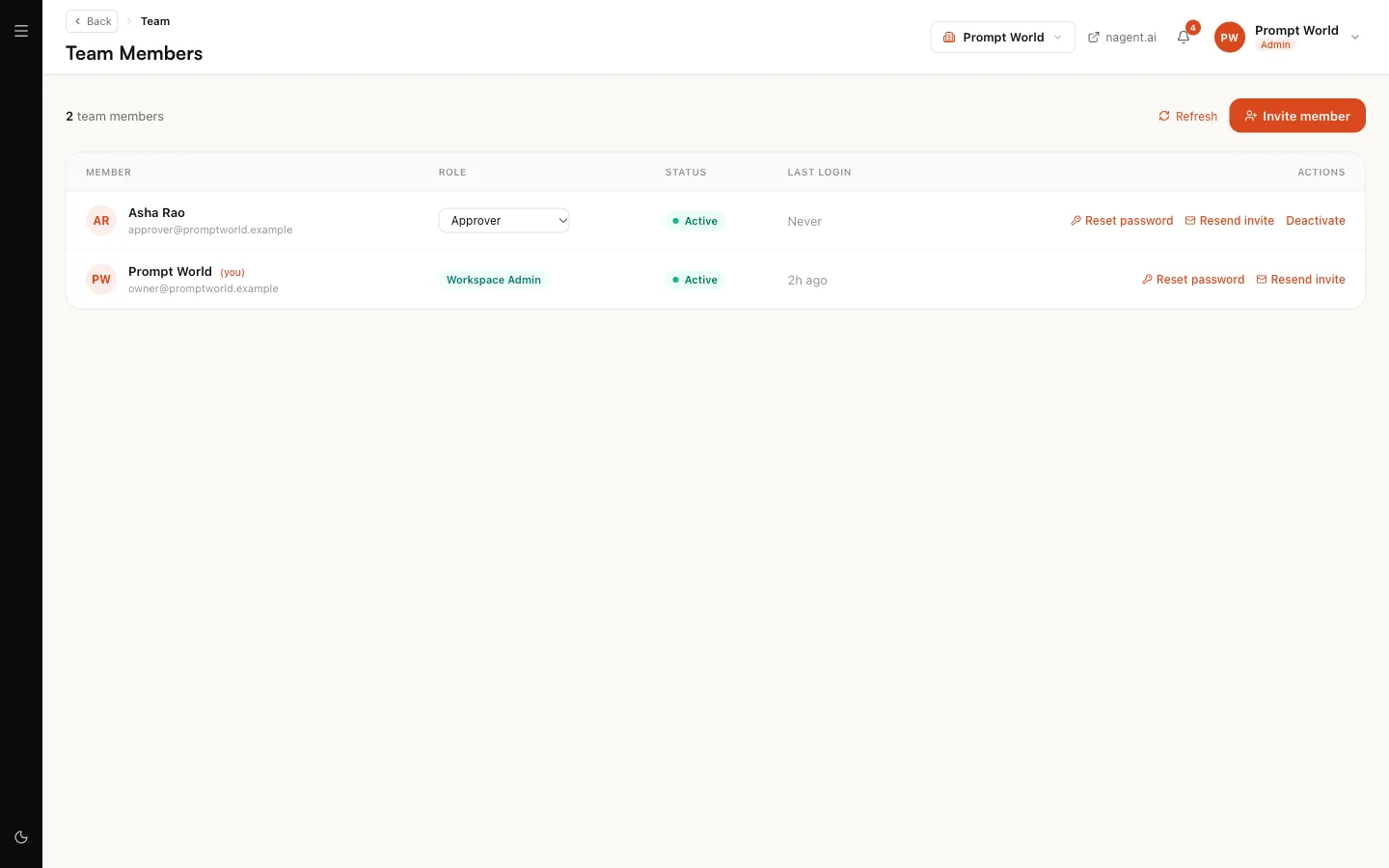1389x868 pixels.
Task: Click the PW avatar in the header
Action: click(x=1229, y=38)
